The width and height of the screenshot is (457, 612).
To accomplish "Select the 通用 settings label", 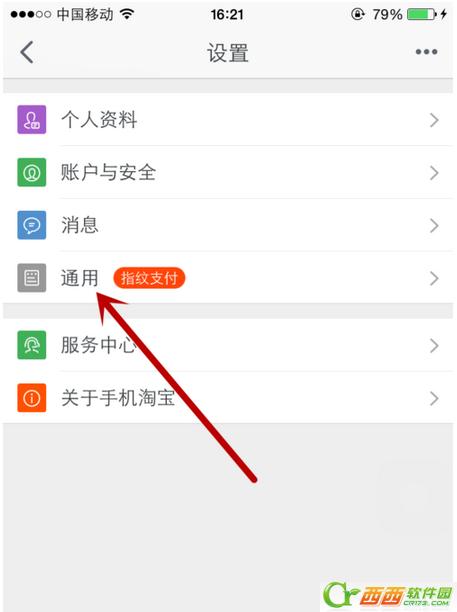I will (80, 278).
